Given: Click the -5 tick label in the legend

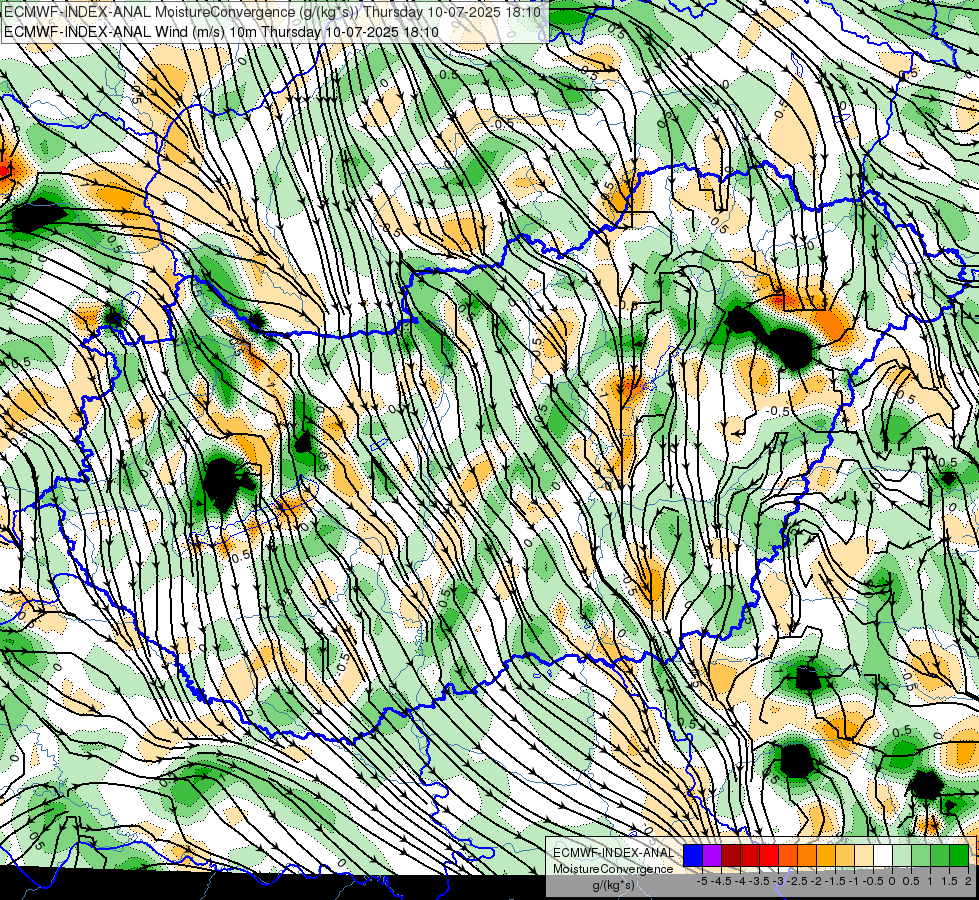Looking at the screenshot, I should tap(702, 881).
